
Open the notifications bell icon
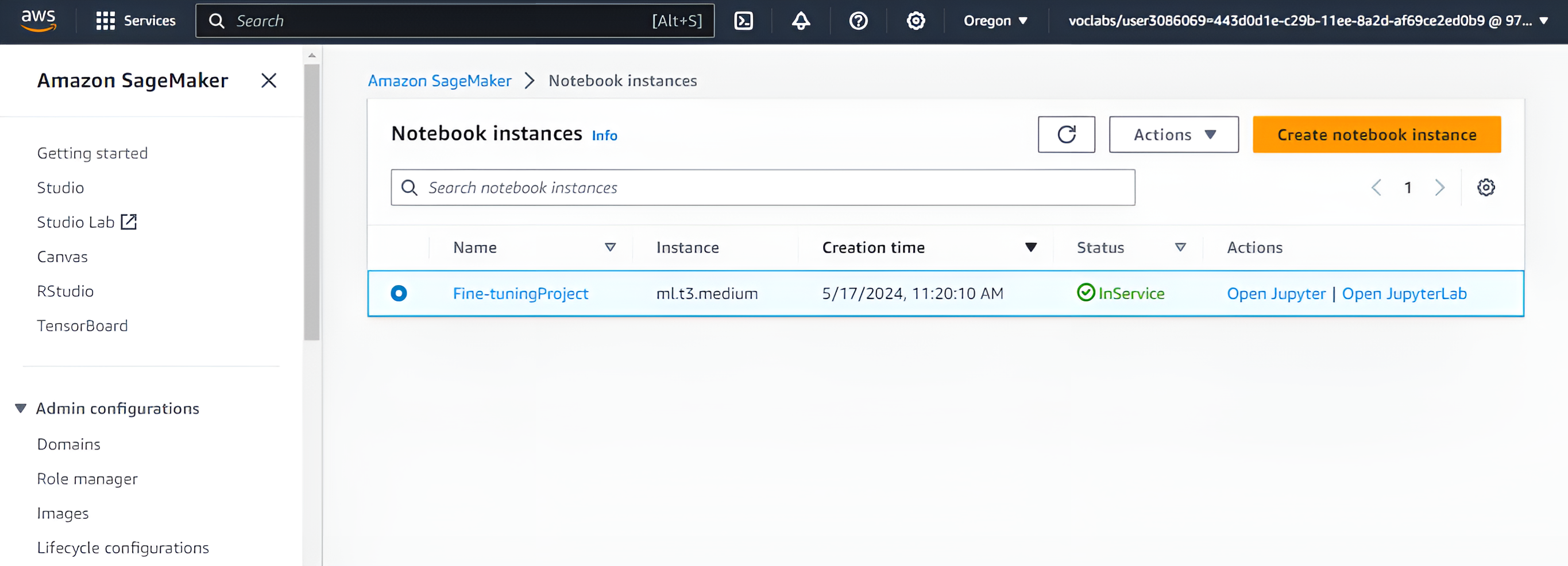(800, 20)
